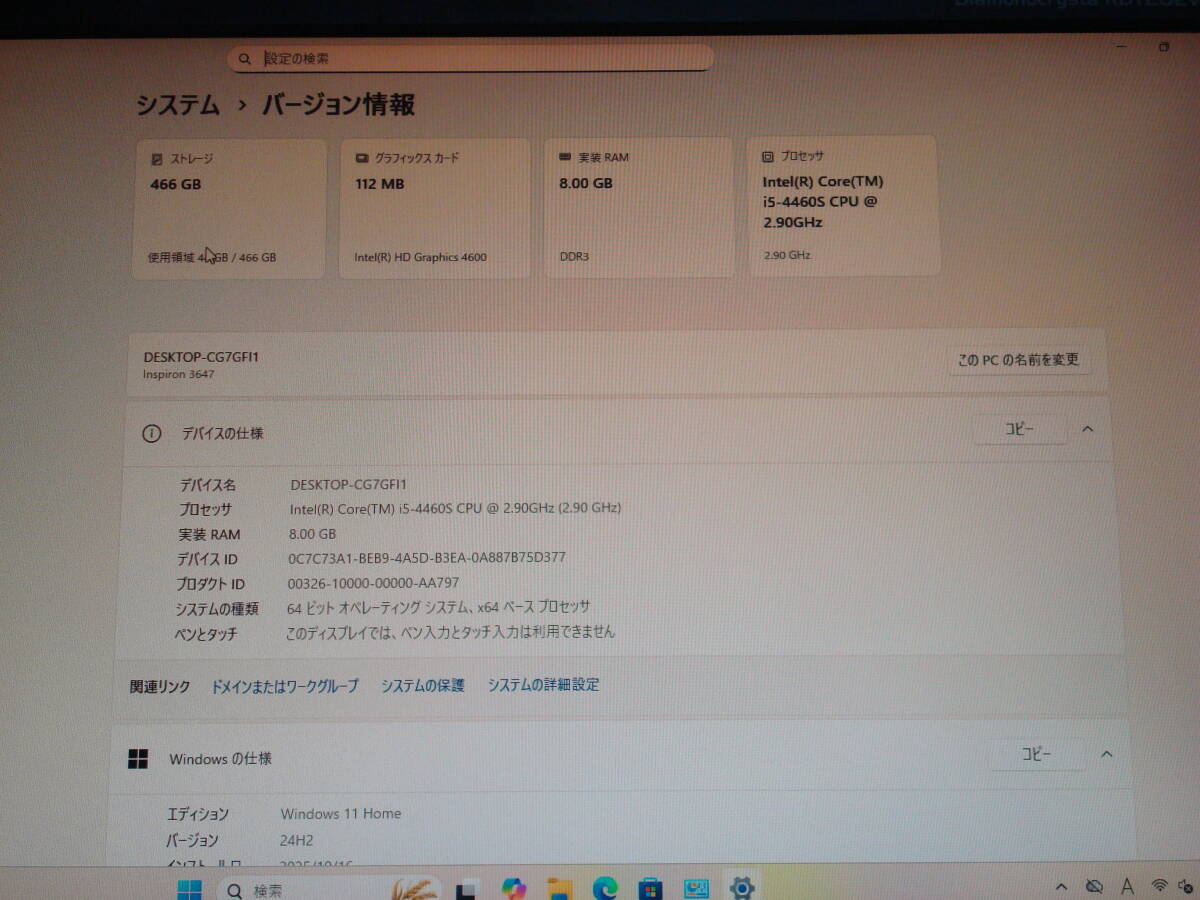Click ペンとタッチ value text
The width and height of the screenshot is (1200, 900).
click(450, 632)
